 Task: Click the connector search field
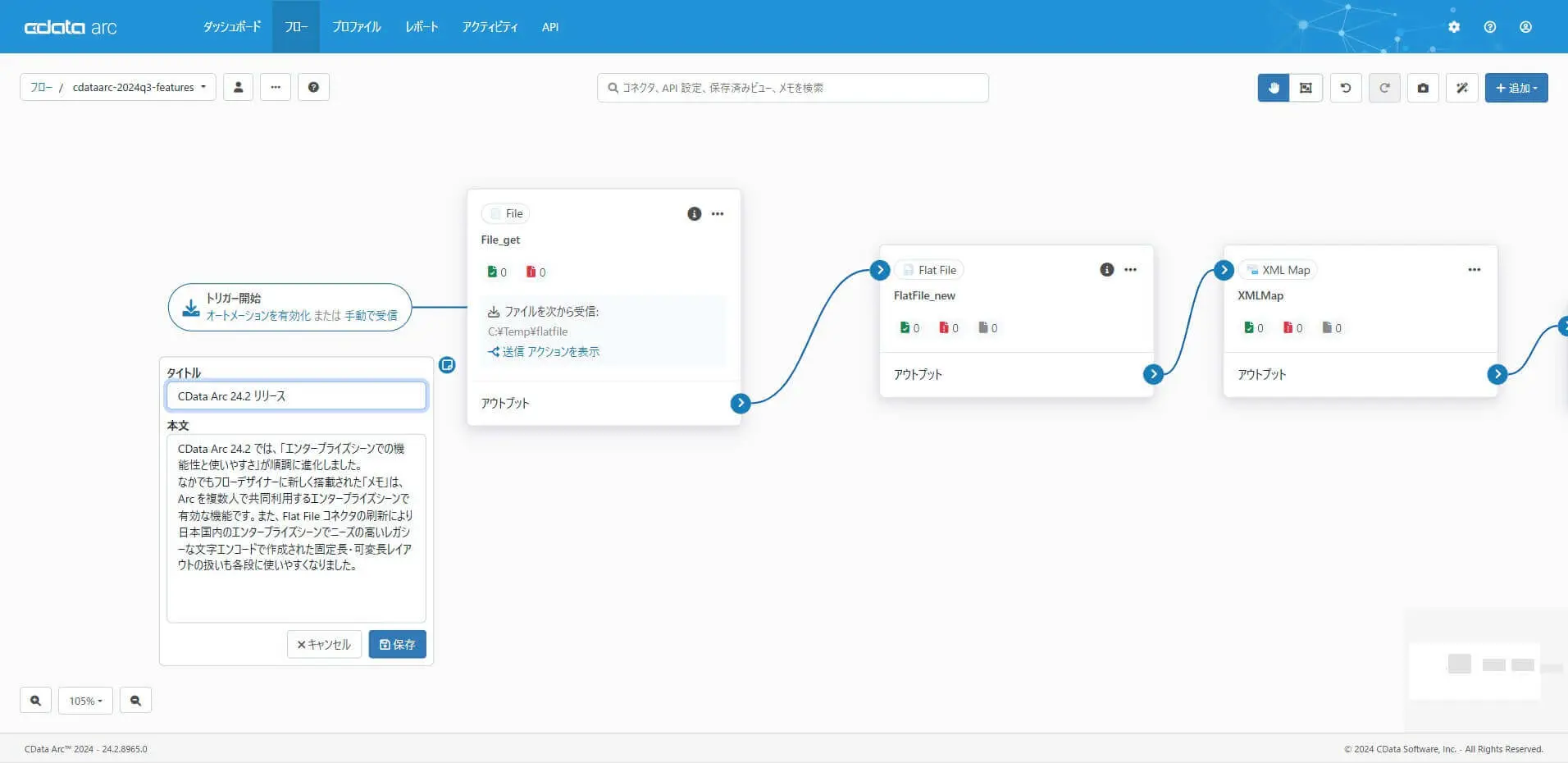click(x=793, y=88)
